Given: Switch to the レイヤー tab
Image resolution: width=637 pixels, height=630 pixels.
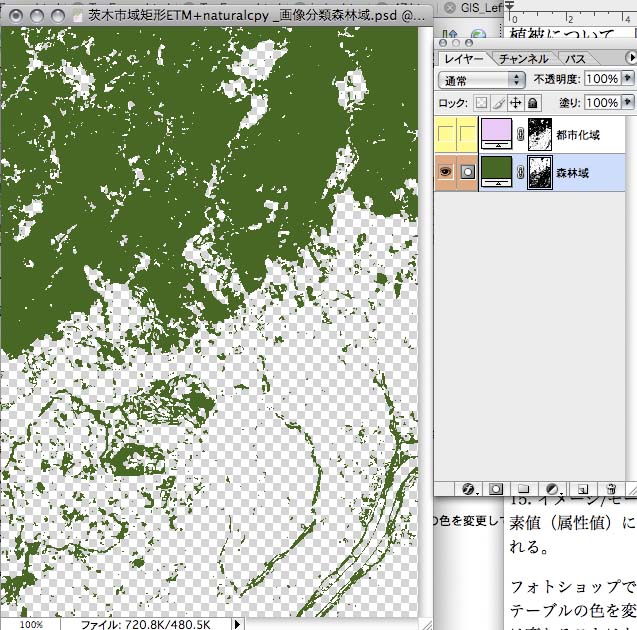Looking at the screenshot, I should pyautogui.click(x=464, y=59).
